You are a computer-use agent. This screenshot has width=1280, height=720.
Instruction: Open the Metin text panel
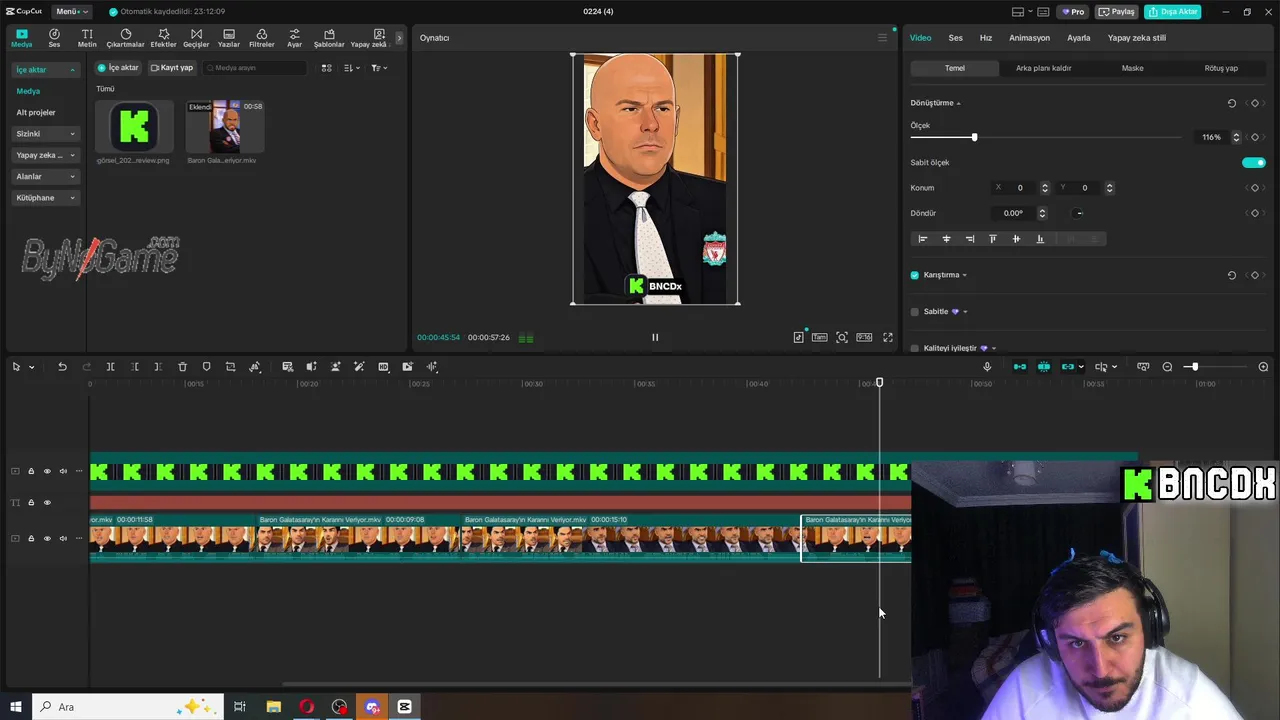87,38
